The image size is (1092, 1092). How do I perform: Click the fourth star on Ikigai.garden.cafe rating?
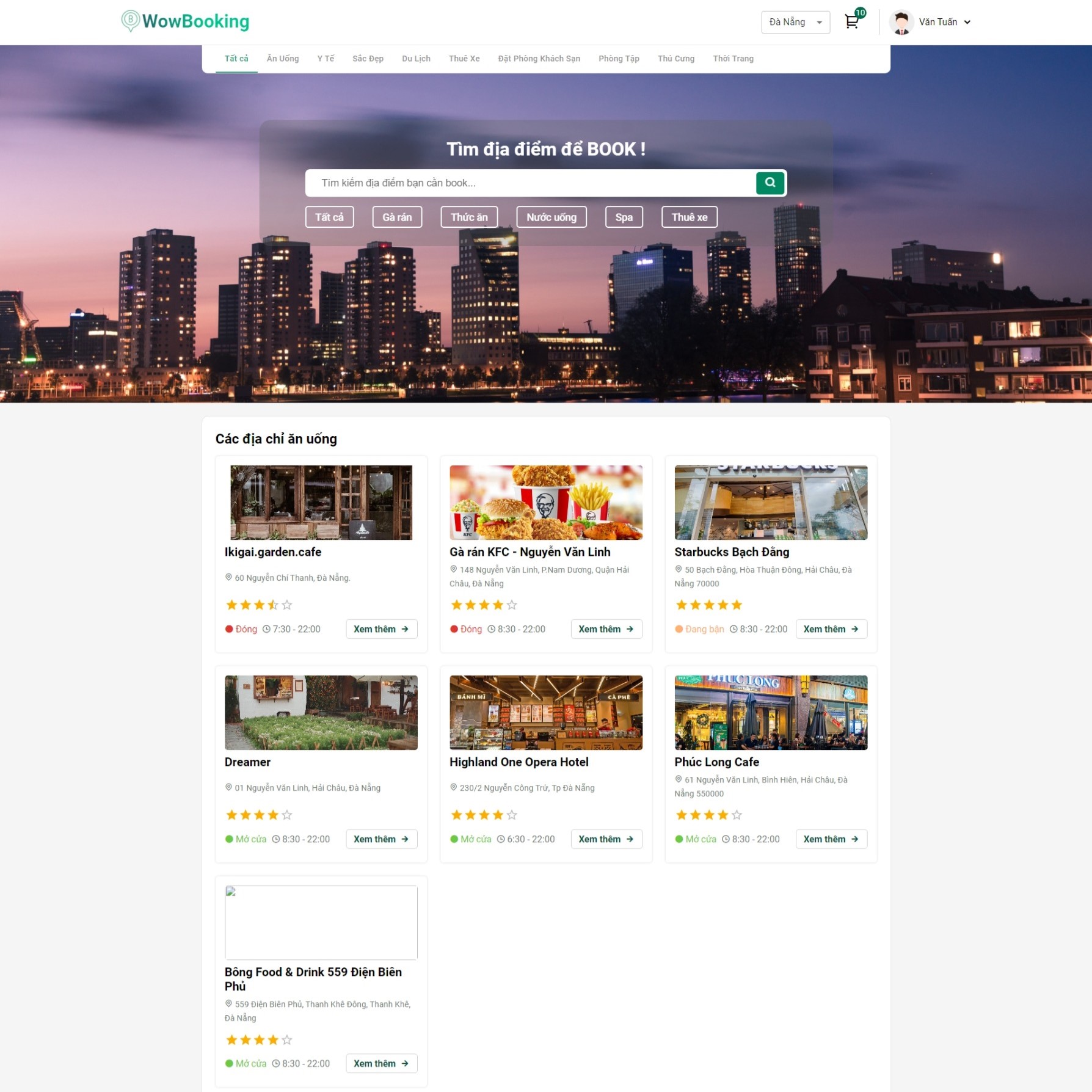273,605
